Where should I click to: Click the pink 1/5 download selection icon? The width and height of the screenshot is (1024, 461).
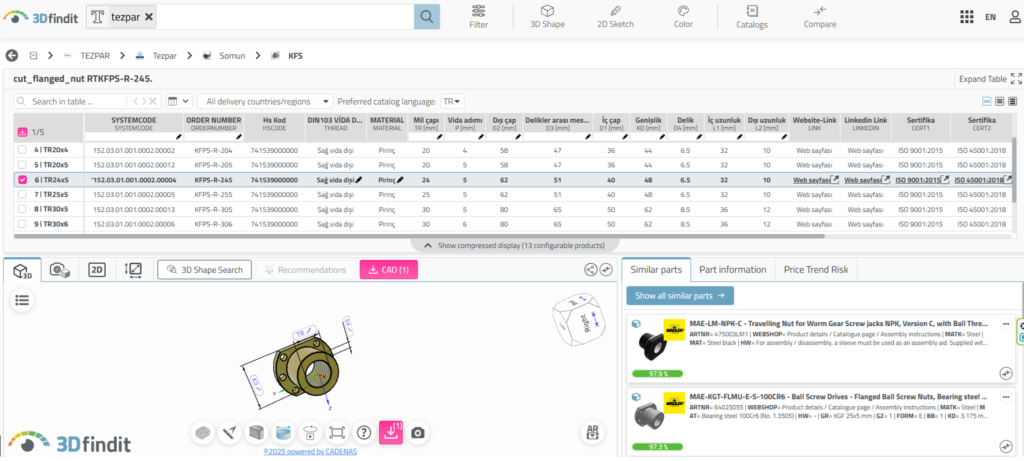23,132
